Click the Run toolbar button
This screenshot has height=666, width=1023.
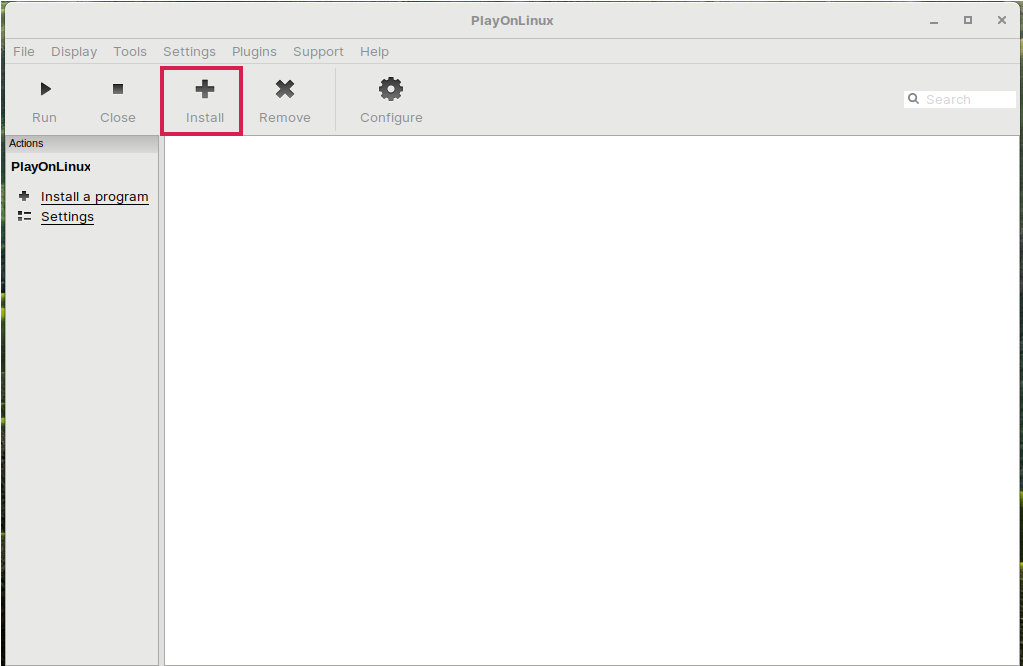(x=44, y=100)
